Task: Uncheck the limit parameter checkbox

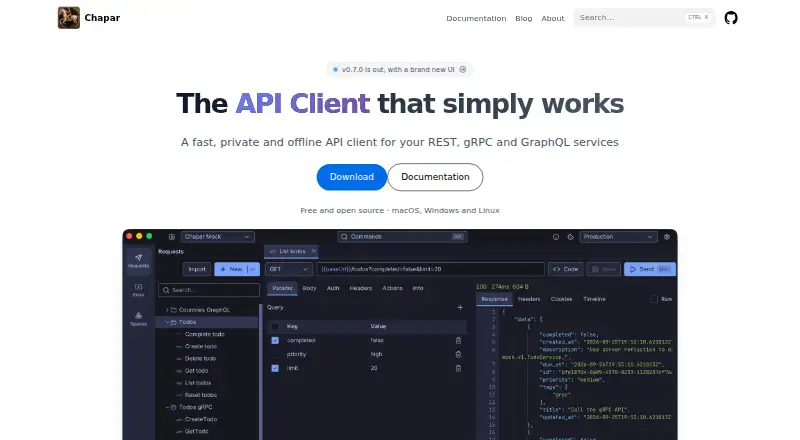Action: tap(275, 368)
